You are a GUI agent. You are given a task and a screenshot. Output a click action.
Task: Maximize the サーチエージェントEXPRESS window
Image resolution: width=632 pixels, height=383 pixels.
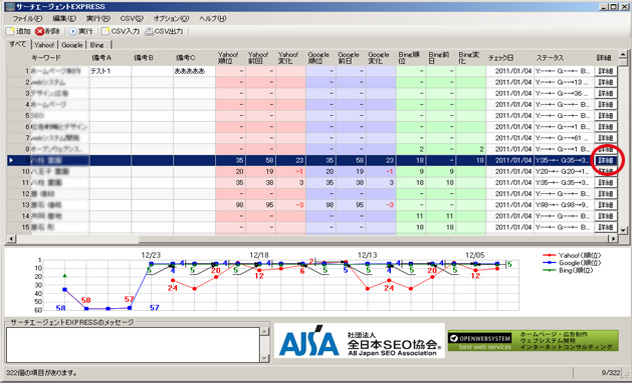tap(613, 6)
